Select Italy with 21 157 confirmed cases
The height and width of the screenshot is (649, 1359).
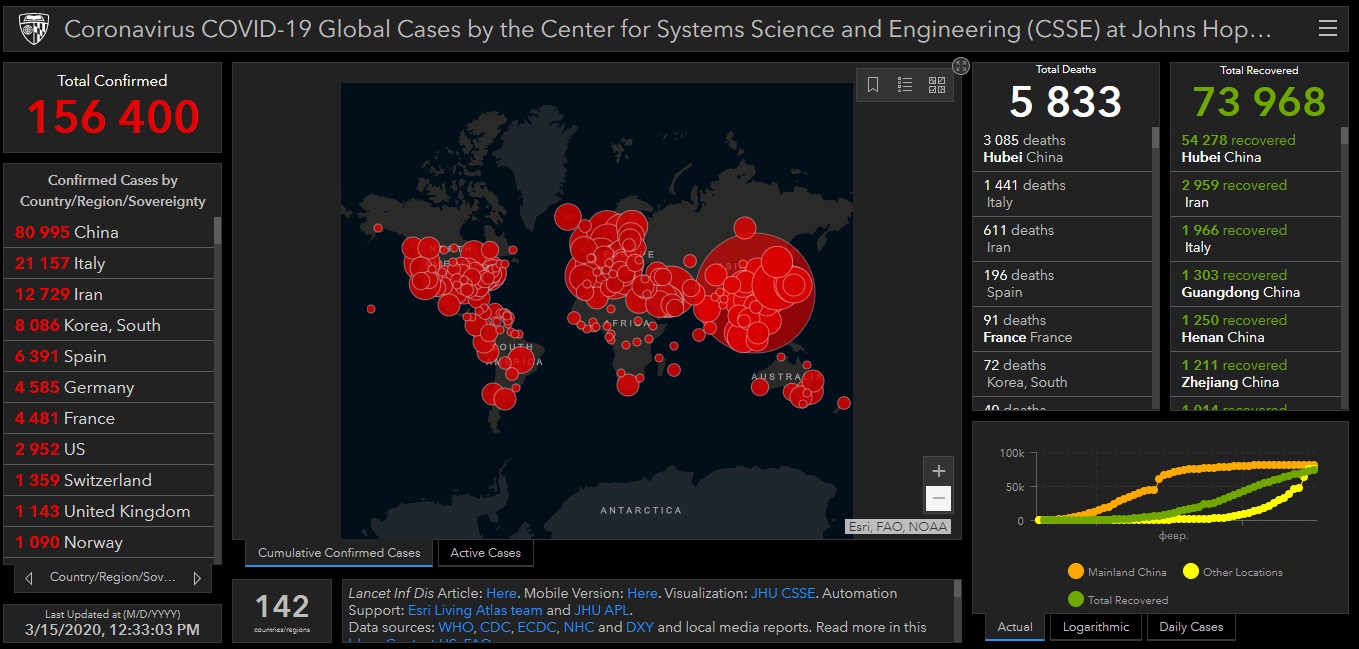pyautogui.click(x=109, y=263)
